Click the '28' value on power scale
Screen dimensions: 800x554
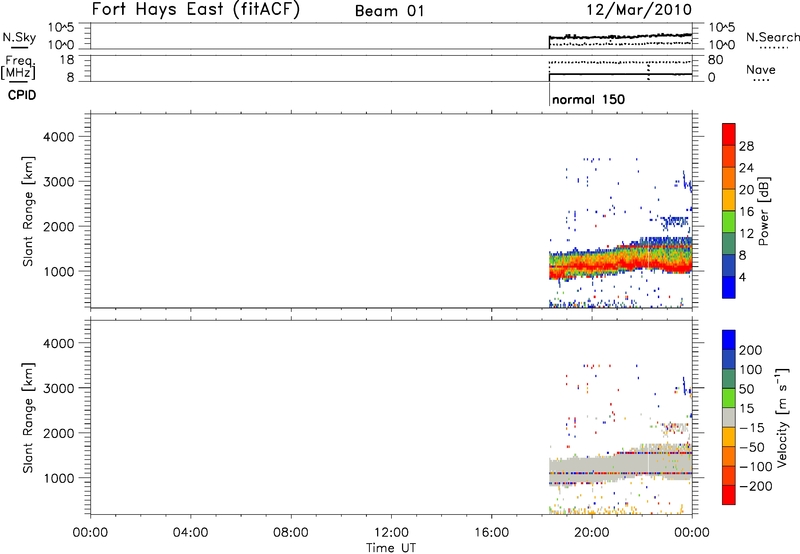pyautogui.click(x=746, y=146)
